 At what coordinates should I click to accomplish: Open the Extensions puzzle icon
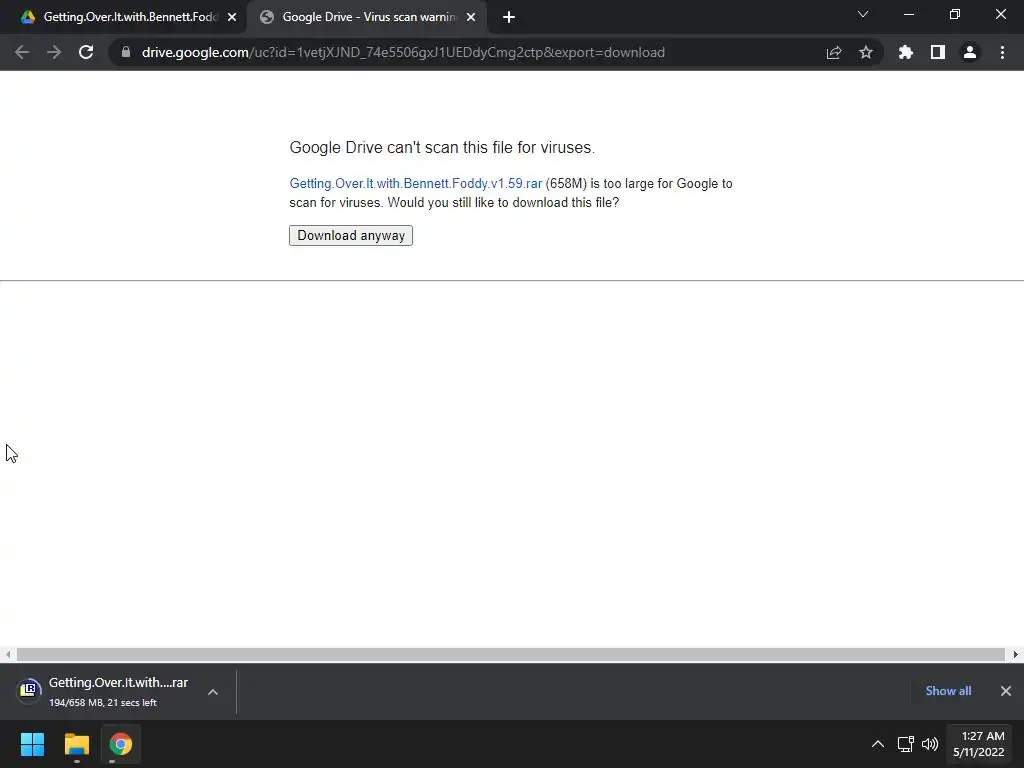(x=905, y=52)
